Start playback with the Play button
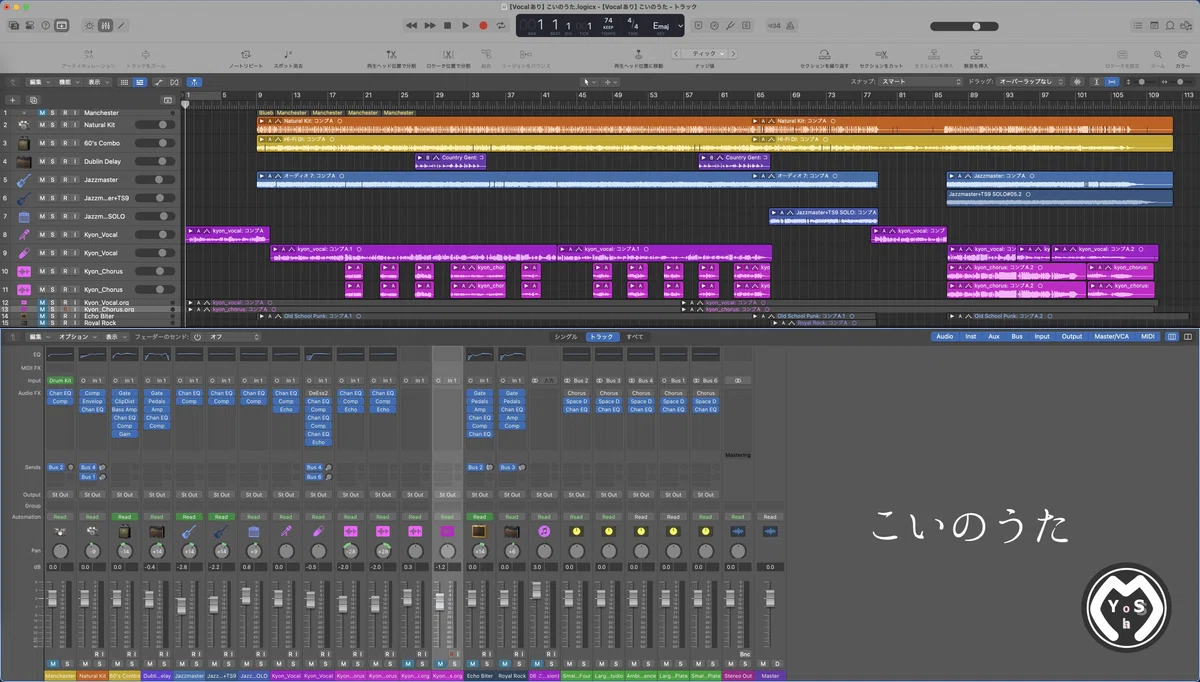The width and height of the screenshot is (1200, 682). tap(465, 25)
